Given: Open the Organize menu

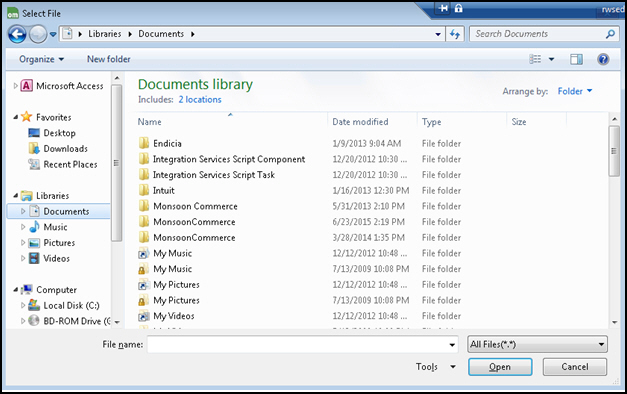Looking at the screenshot, I should pyautogui.click(x=42, y=59).
